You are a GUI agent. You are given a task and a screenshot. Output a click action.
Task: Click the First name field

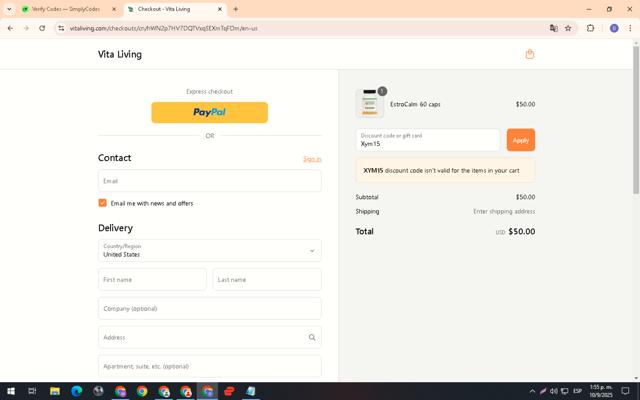pyautogui.click(x=152, y=280)
